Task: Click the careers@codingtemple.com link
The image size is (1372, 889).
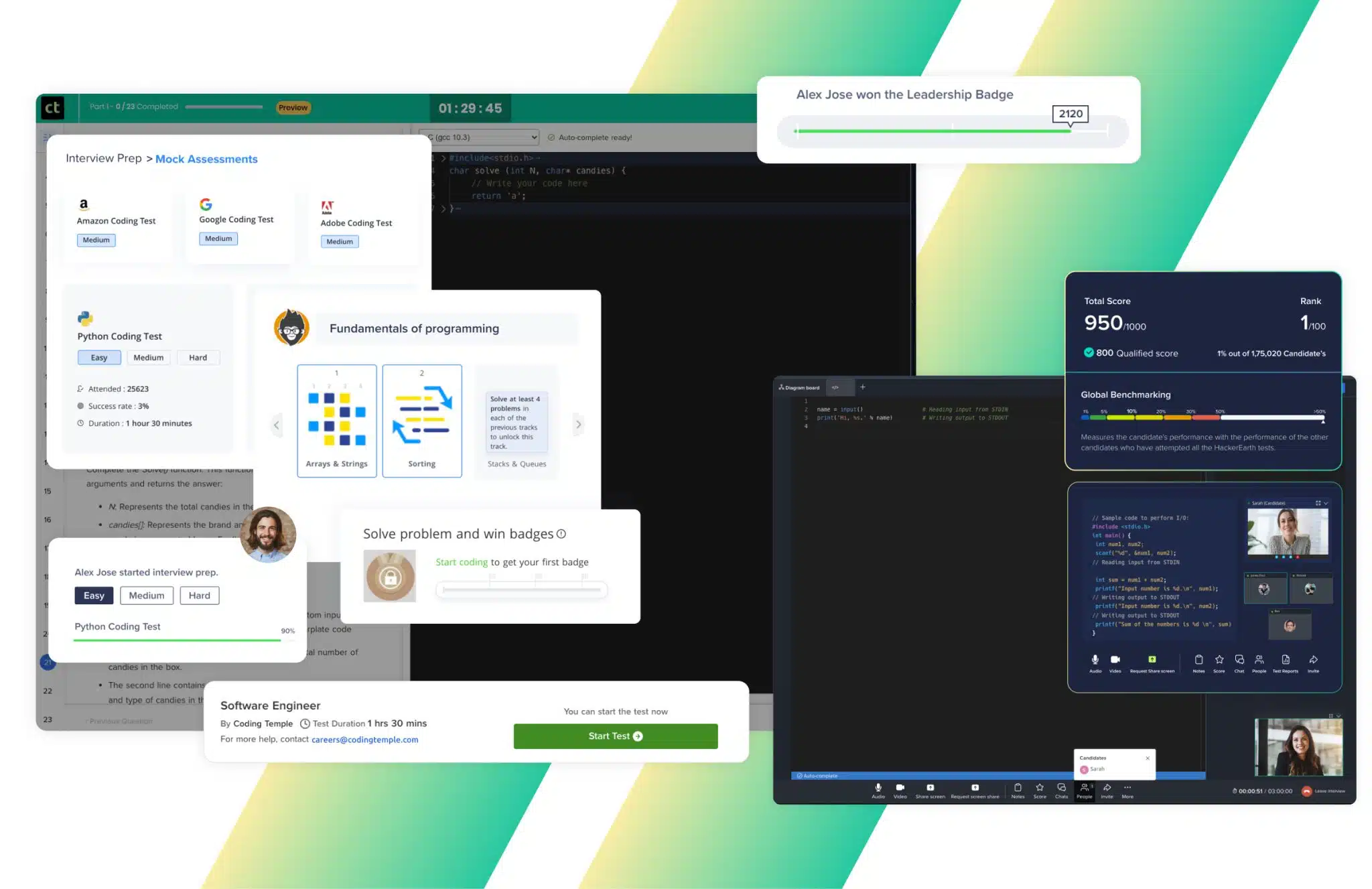Action: click(x=365, y=740)
